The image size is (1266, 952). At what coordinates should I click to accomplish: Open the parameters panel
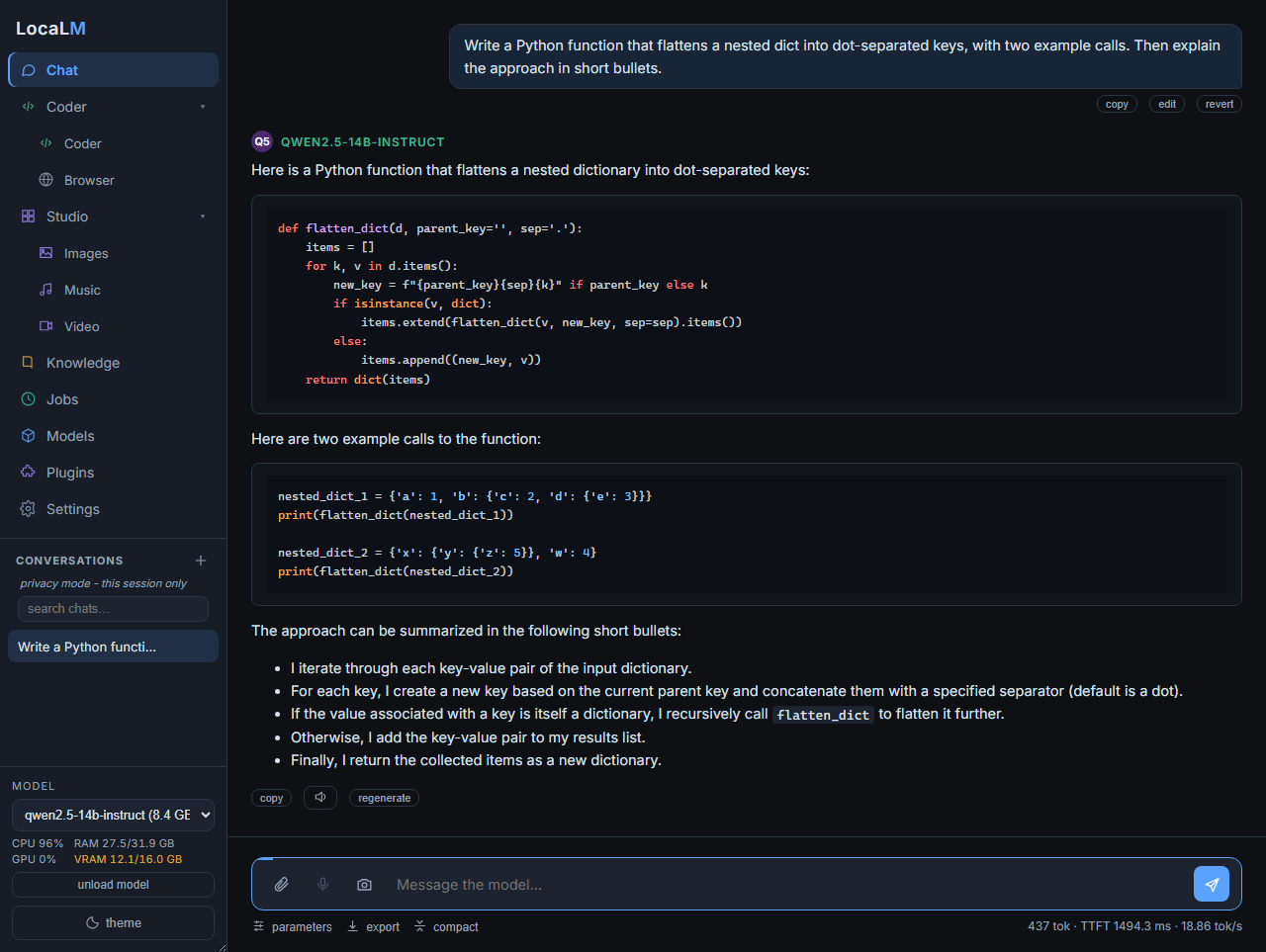point(293,926)
